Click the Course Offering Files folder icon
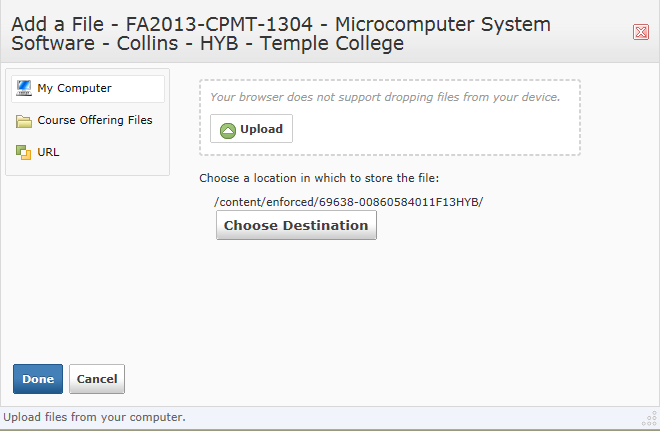This screenshot has height=431, width=660. coord(24,121)
